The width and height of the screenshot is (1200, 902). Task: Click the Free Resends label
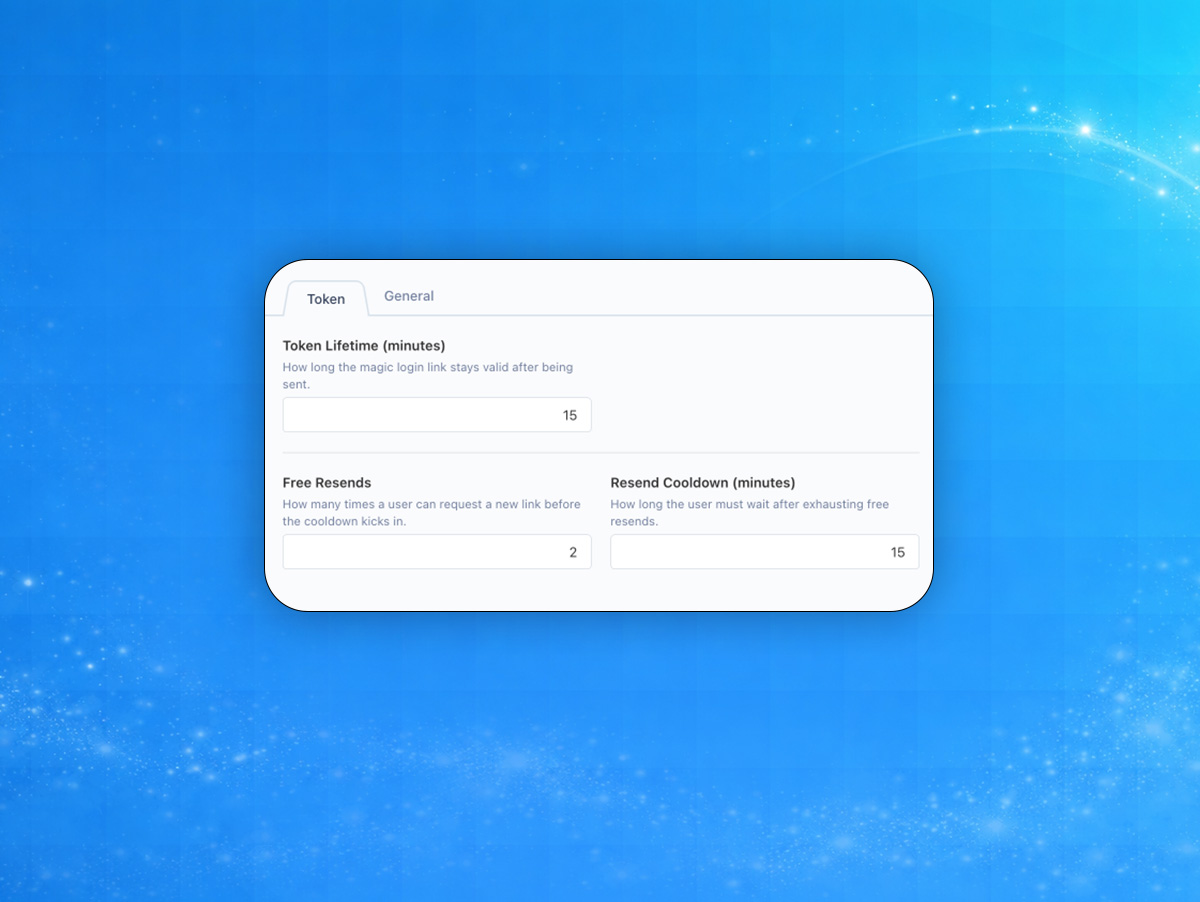327,483
